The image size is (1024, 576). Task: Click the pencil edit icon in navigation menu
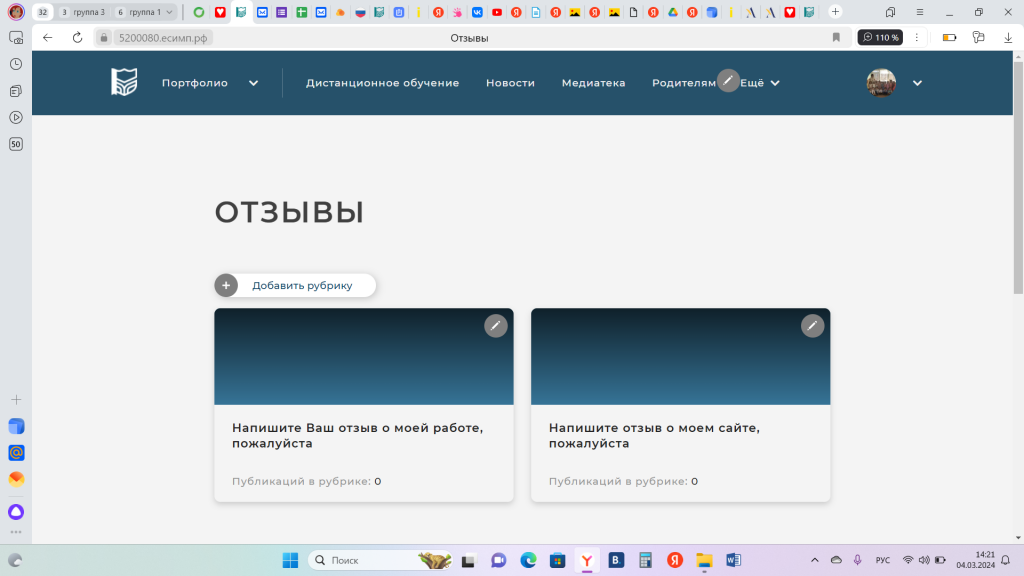(729, 81)
